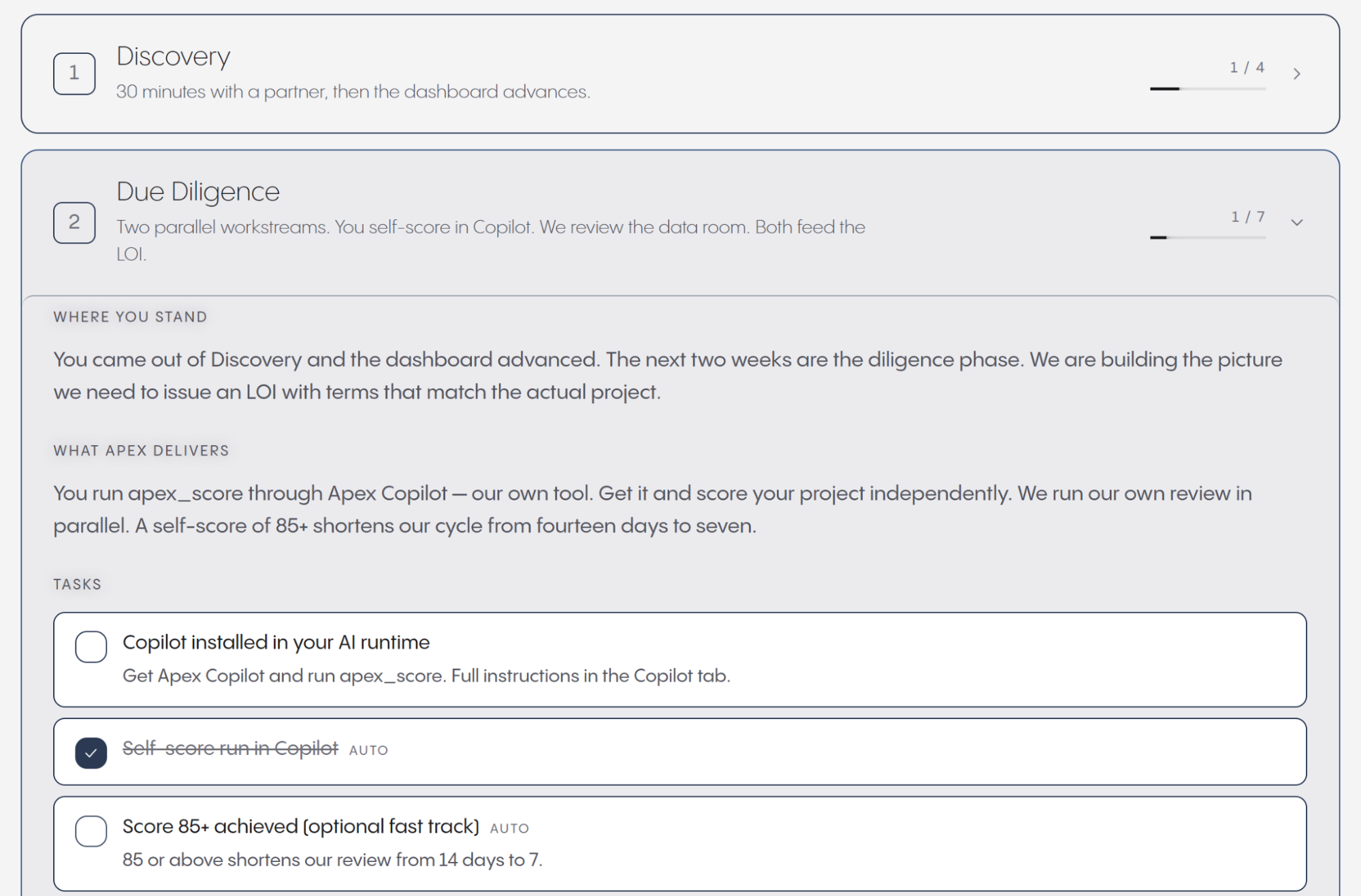Click 'You came out of Discovery' paragraph
This screenshot has width=1361, height=896.
click(x=667, y=375)
